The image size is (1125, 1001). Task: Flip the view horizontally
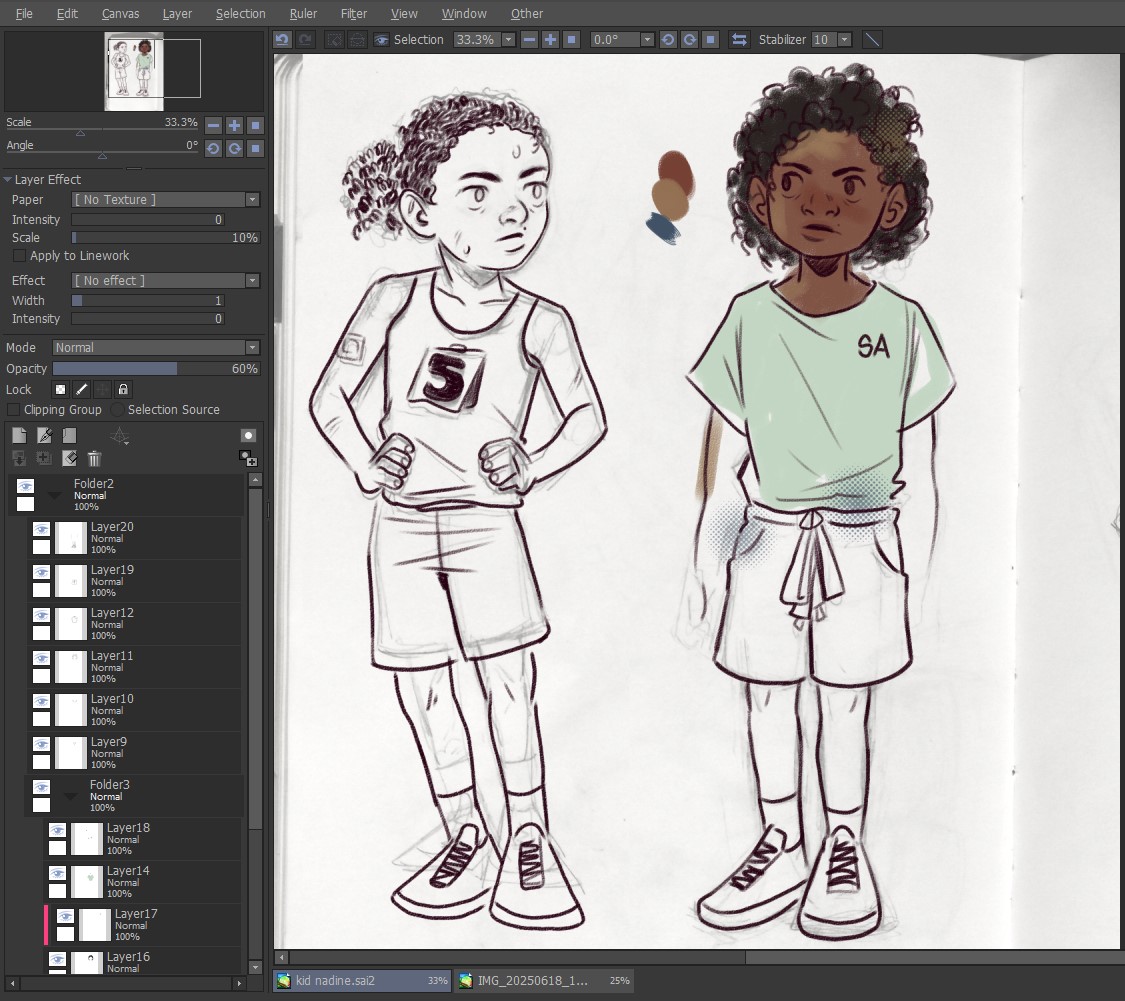coord(739,39)
